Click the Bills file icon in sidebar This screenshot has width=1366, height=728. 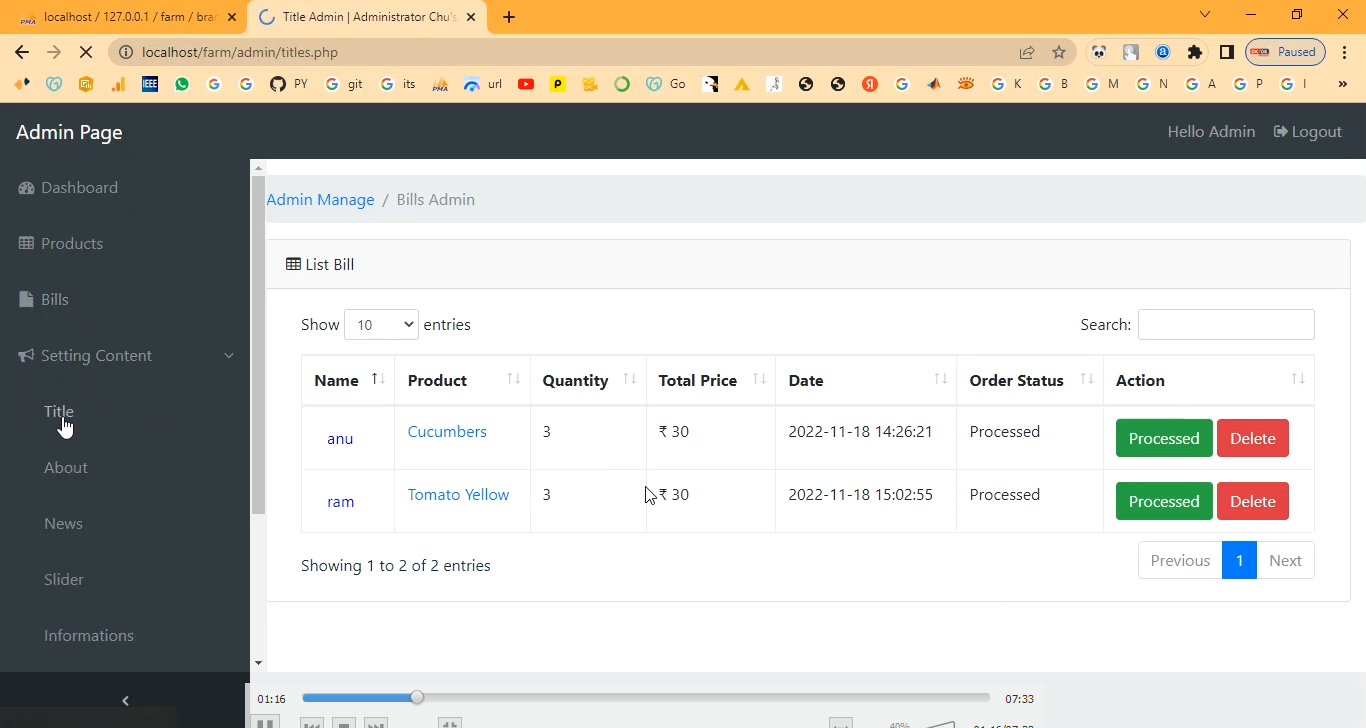click(x=26, y=300)
